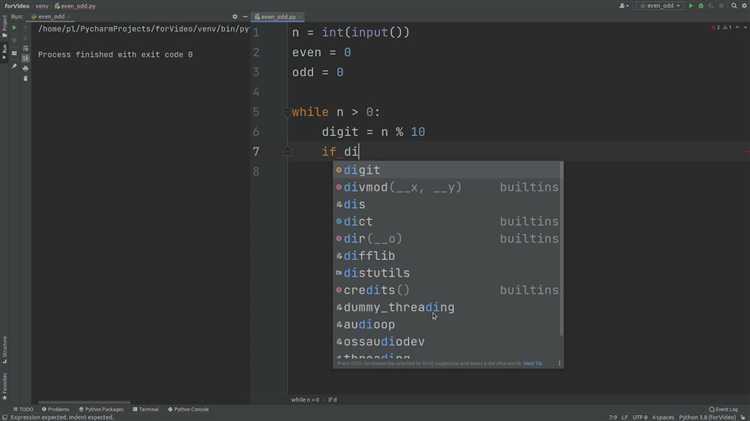Image resolution: width=750 pixels, height=421 pixels.
Task: Open the Terminal tool window
Action: pos(145,410)
